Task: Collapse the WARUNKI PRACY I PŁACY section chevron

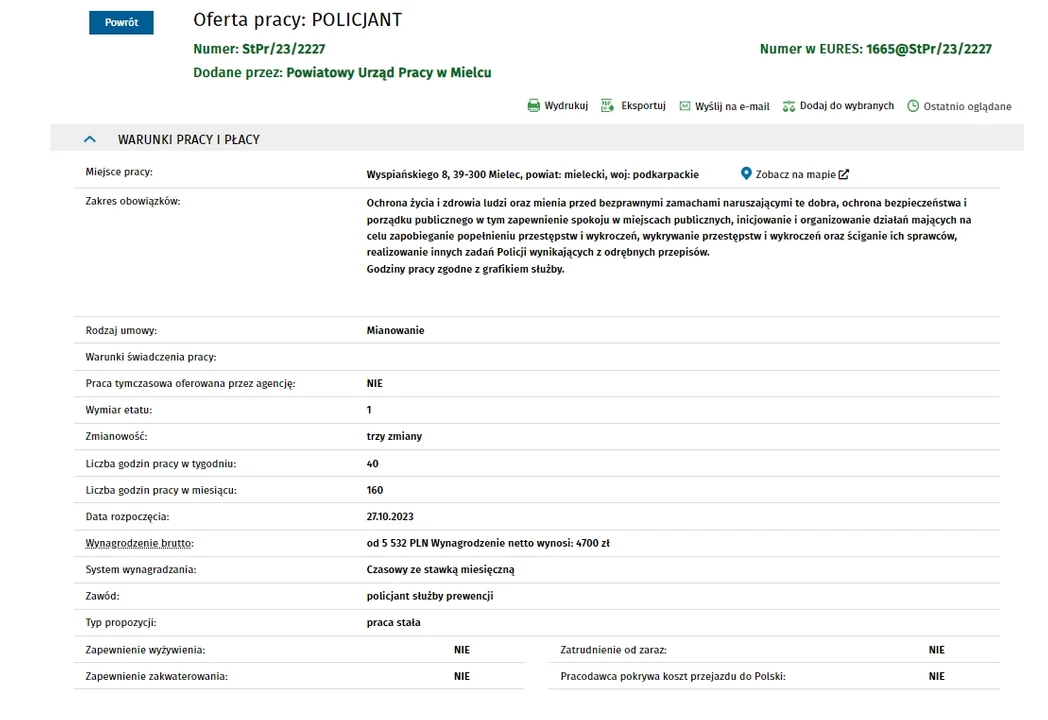Action: (x=90, y=139)
